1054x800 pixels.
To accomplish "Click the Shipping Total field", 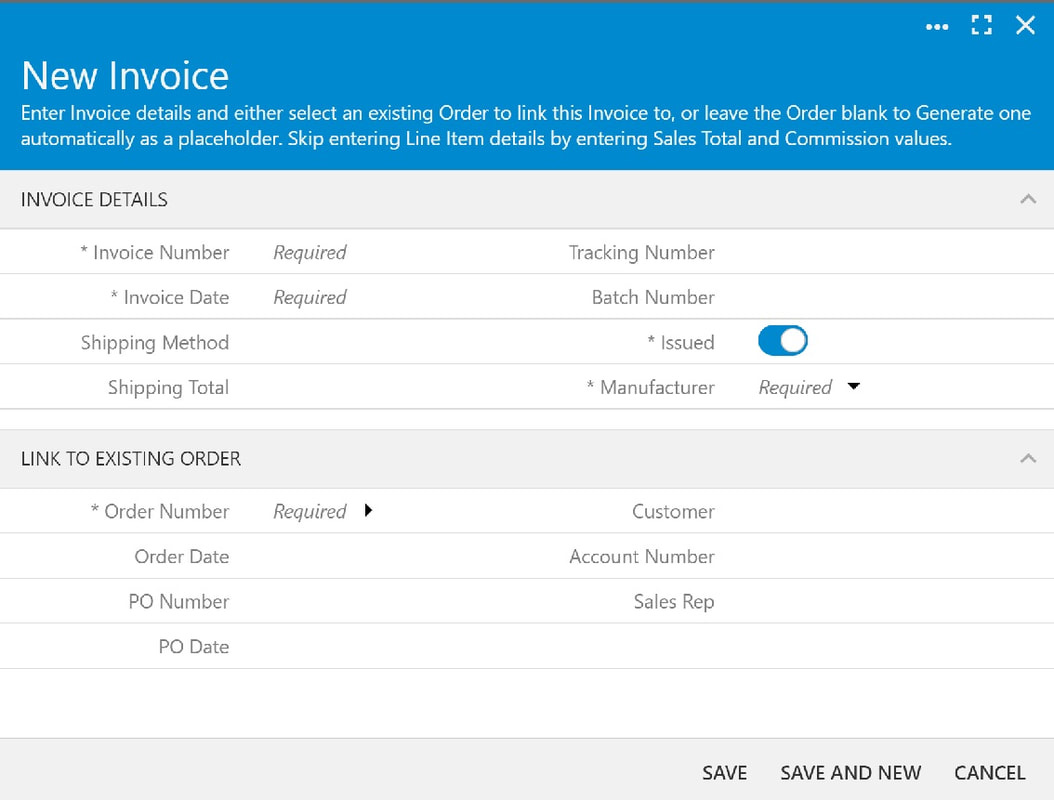I will 397,387.
